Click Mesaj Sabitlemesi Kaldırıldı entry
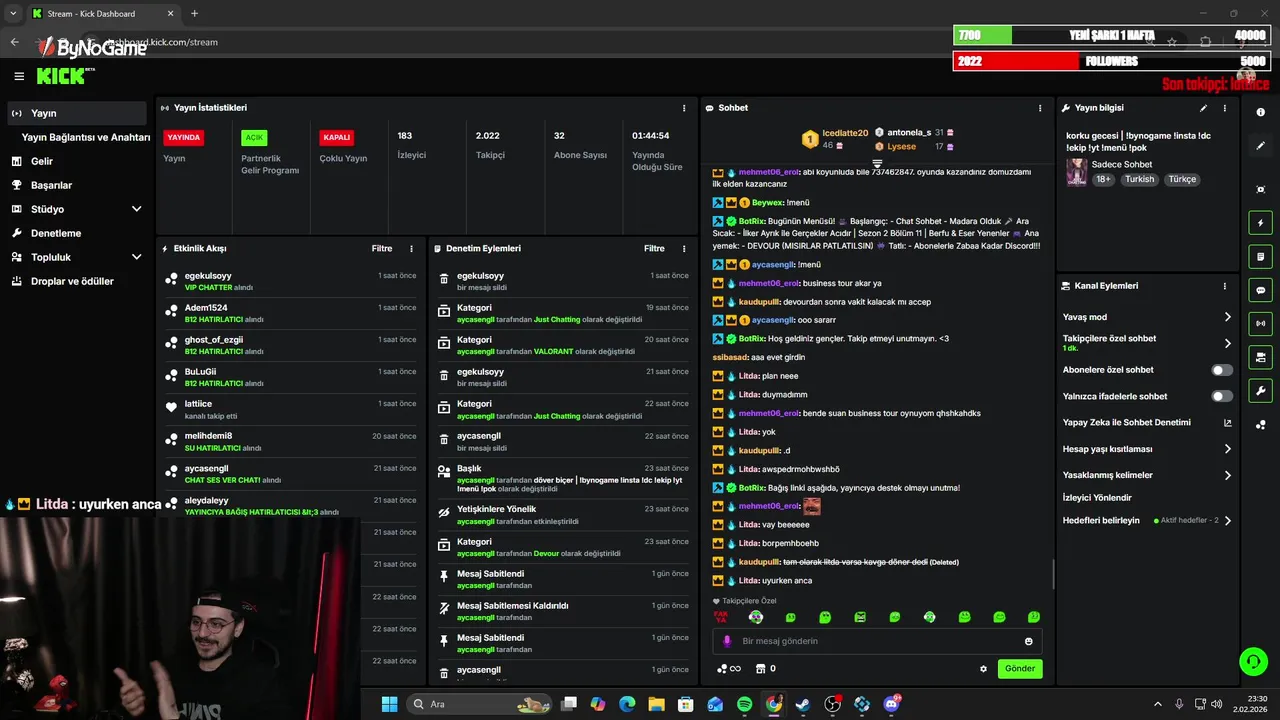This screenshot has height=720, width=1280. (x=564, y=611)
